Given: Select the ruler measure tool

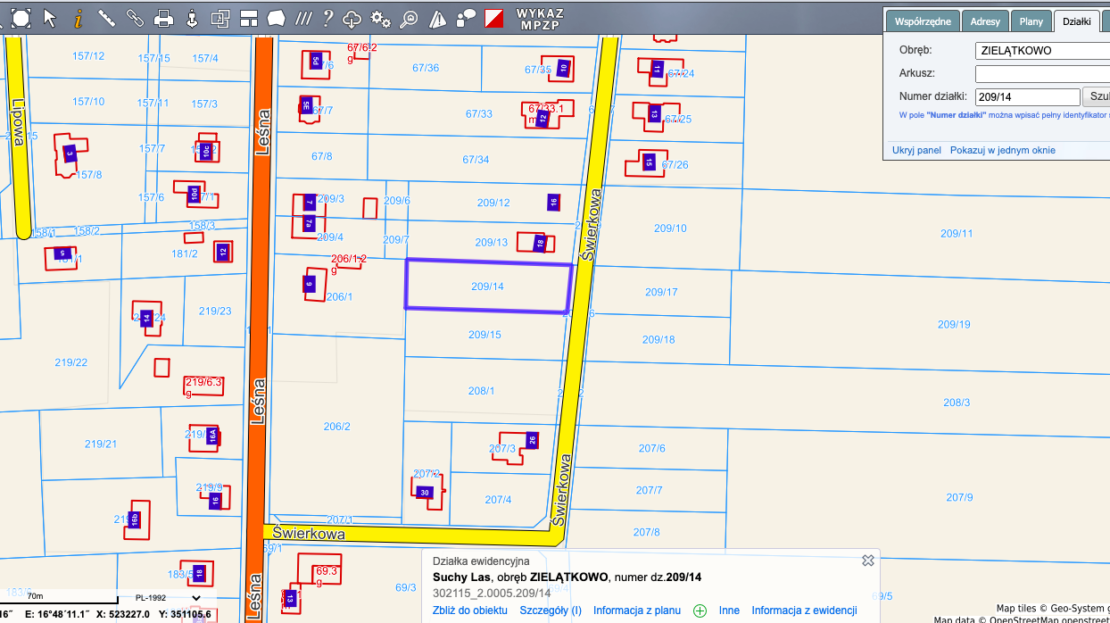Looking at the screenshot, I should (106, 18).
